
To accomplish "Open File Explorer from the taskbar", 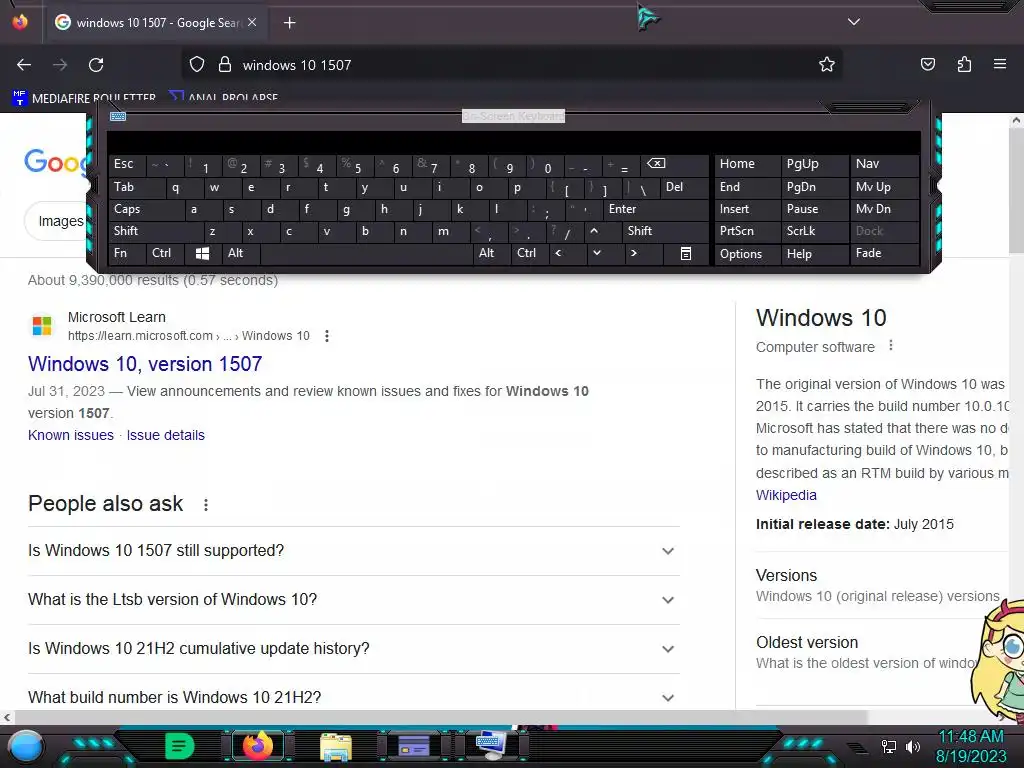I will [x=336, y=746].
